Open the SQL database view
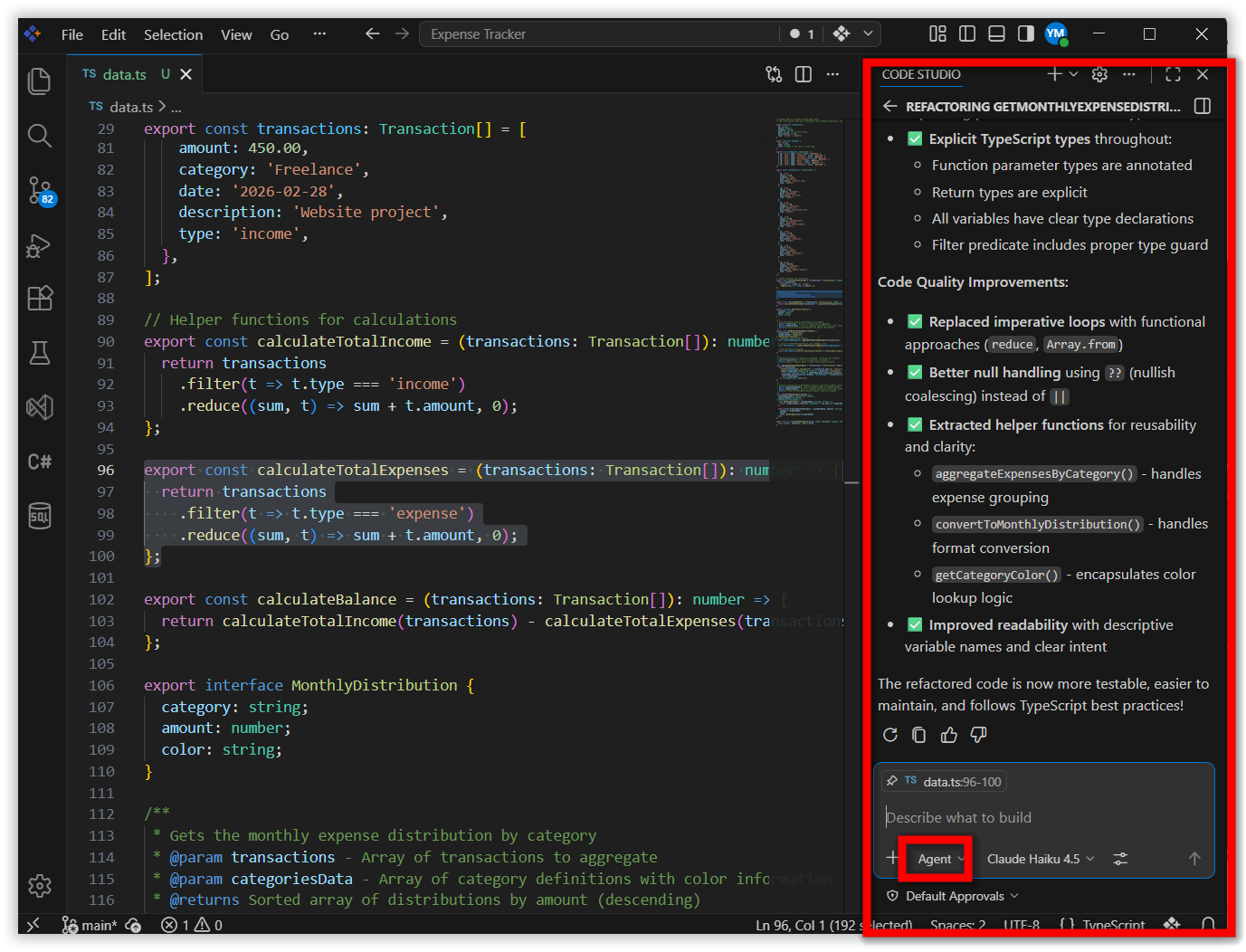Viewport: 1246px width, 952px height. point(39,516)
